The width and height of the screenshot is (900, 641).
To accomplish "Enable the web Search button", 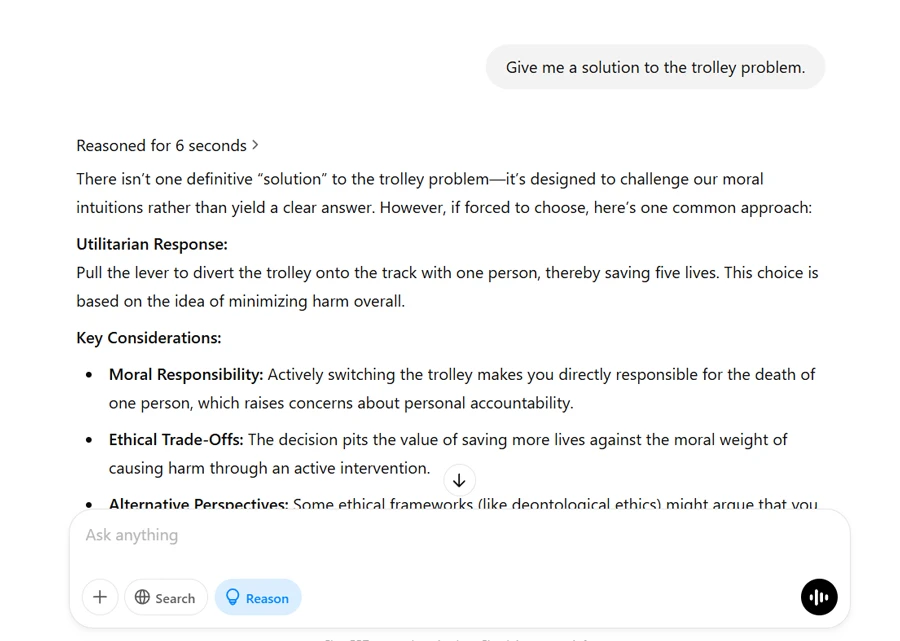I will 166,597.
